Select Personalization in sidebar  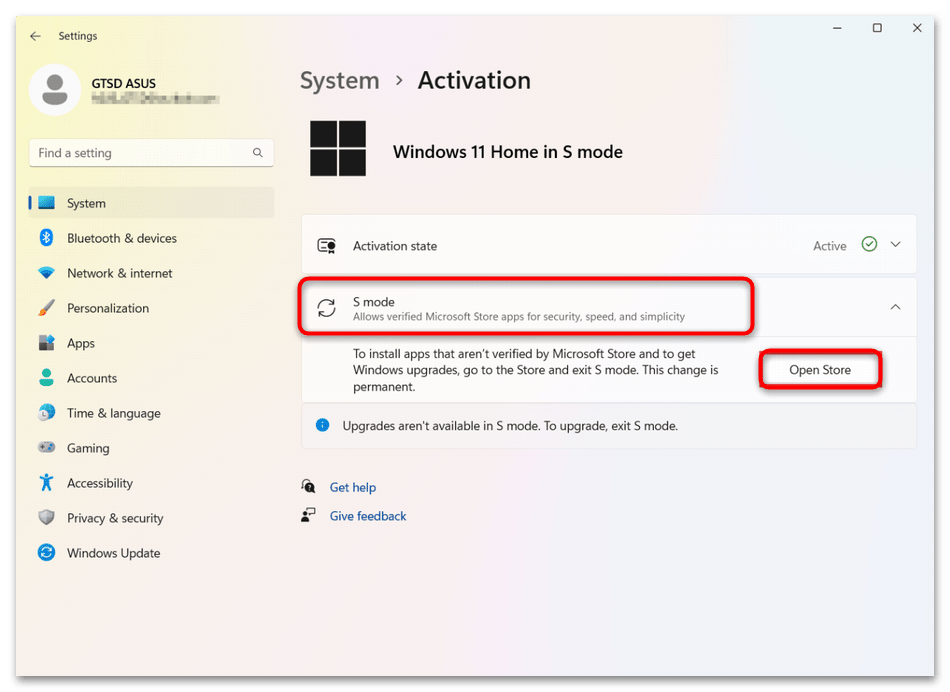(151, 308)
